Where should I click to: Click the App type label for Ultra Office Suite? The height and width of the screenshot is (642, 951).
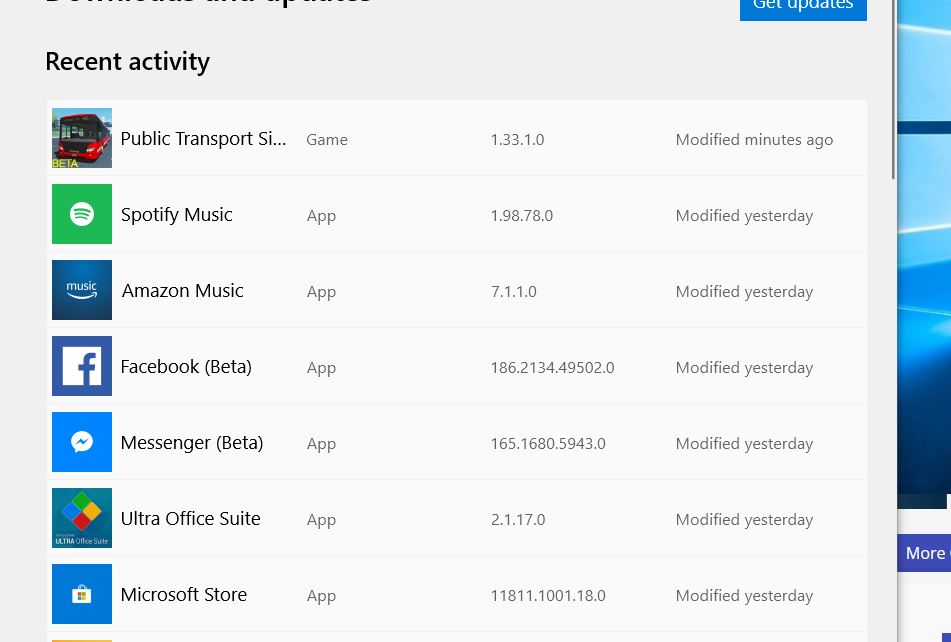pyautogui.click(x=321, y=520)
